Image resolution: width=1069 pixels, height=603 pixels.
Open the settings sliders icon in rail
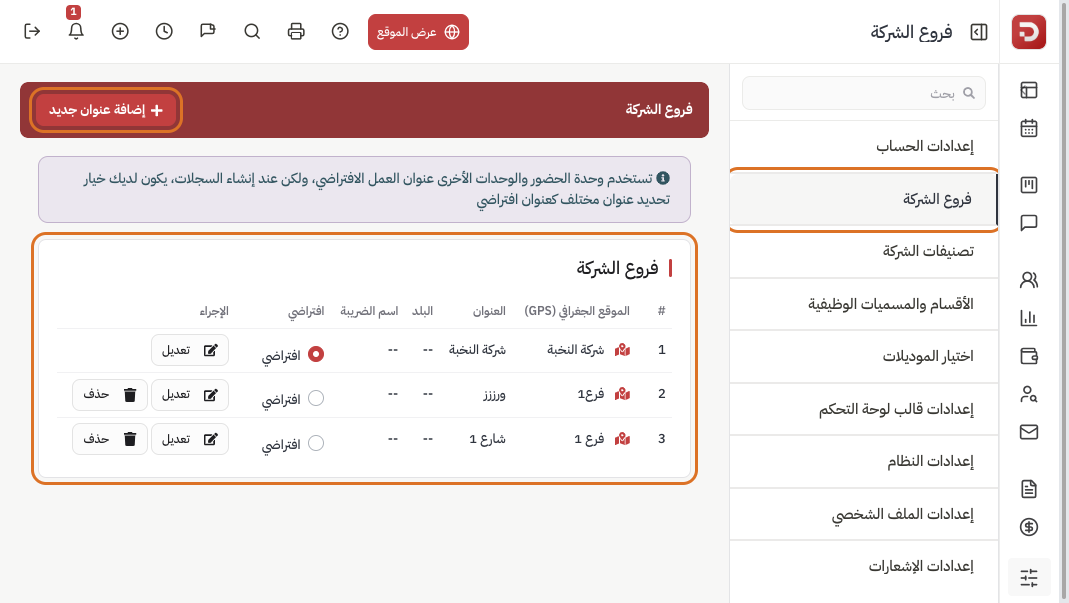point(1029,578)
